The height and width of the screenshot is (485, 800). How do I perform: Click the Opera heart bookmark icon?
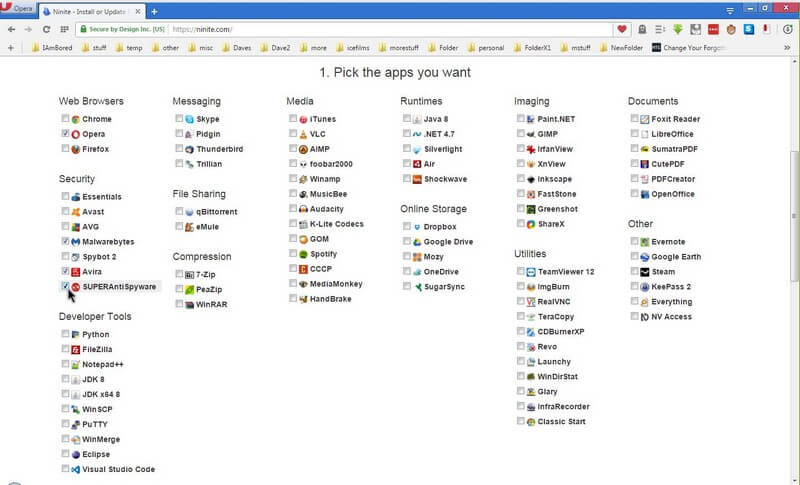point(622,30)
